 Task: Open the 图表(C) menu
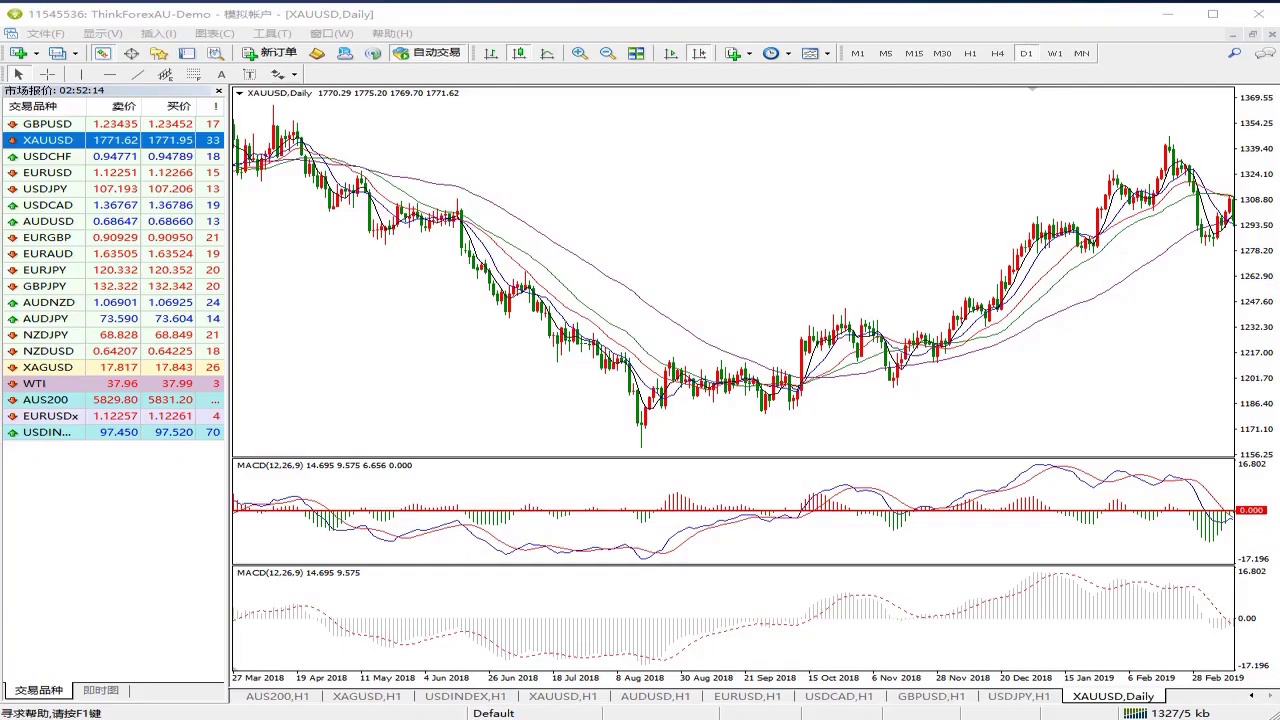tap(214, 33)
